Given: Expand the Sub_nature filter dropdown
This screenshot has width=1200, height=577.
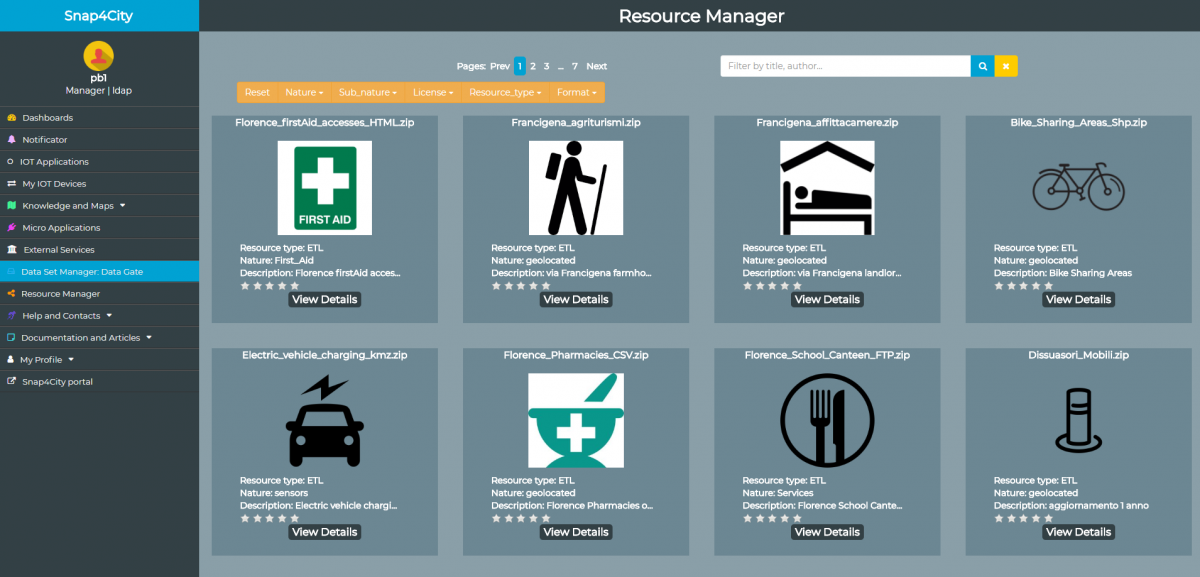Looking at the screenshot, I should coord(367,92).
